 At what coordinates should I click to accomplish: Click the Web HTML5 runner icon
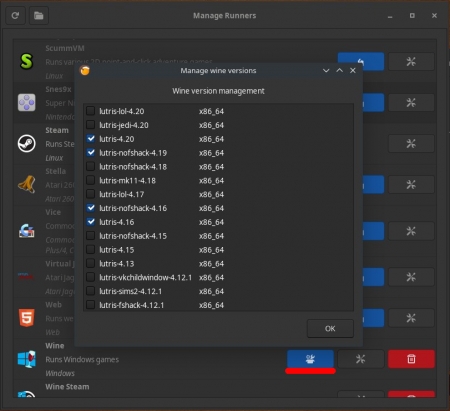26,317
